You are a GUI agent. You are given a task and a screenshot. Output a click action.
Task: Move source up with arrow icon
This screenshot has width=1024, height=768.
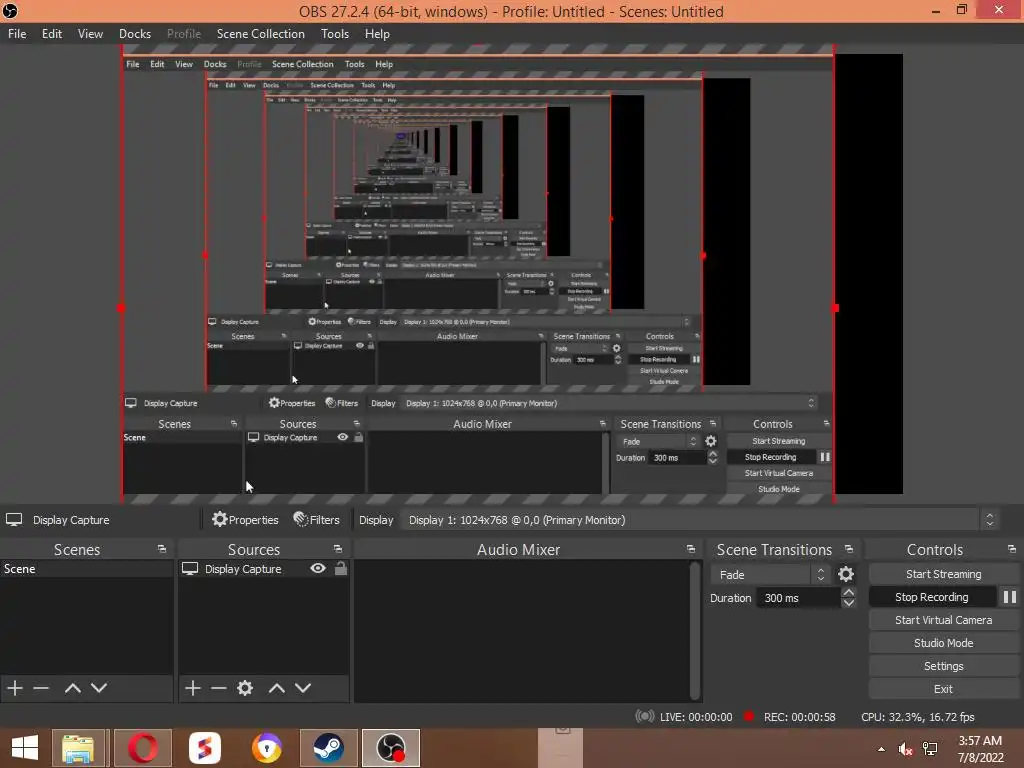pyautogui.click(x=277, y=688)
